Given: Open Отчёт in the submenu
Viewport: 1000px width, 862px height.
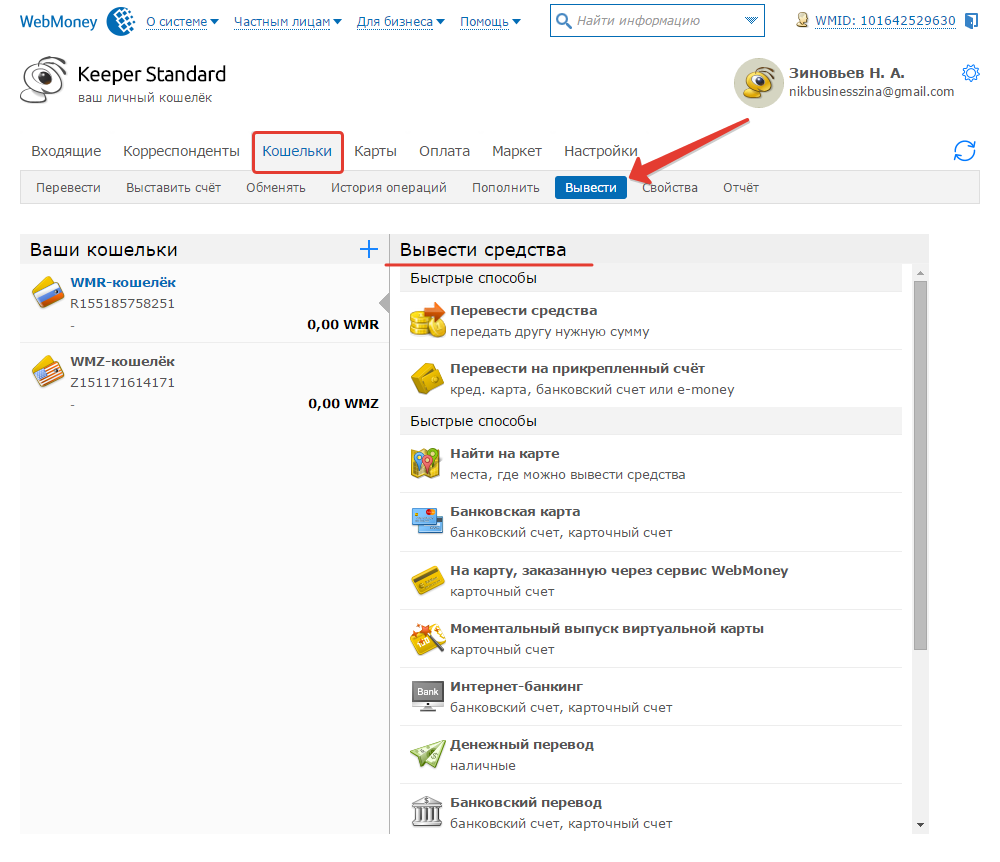Looking at the screenshot, I should tap(740, 187).
